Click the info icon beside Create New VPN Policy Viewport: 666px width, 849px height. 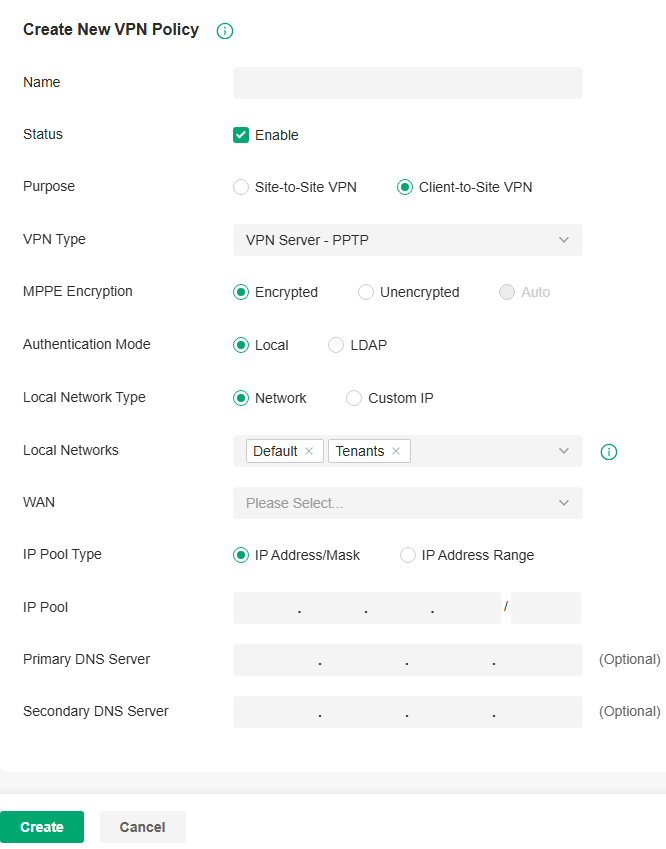[x=225, y=31]
